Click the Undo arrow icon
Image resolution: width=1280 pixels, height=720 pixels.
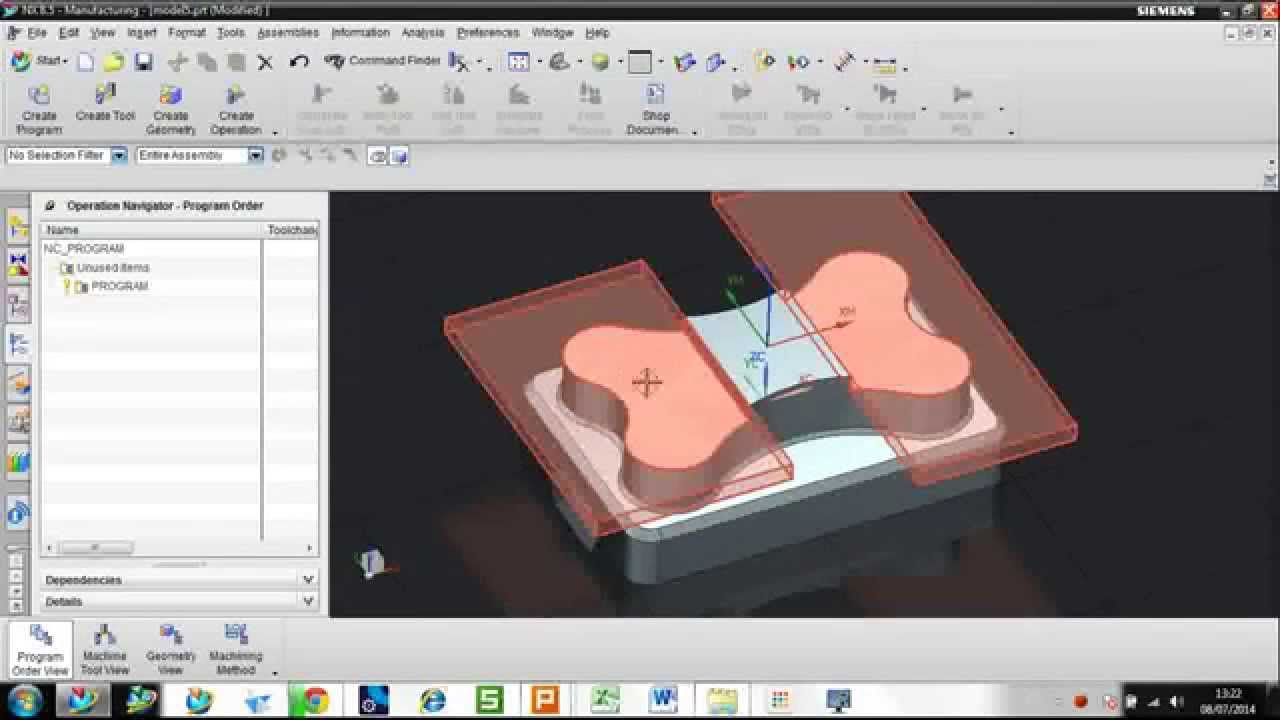298,62
